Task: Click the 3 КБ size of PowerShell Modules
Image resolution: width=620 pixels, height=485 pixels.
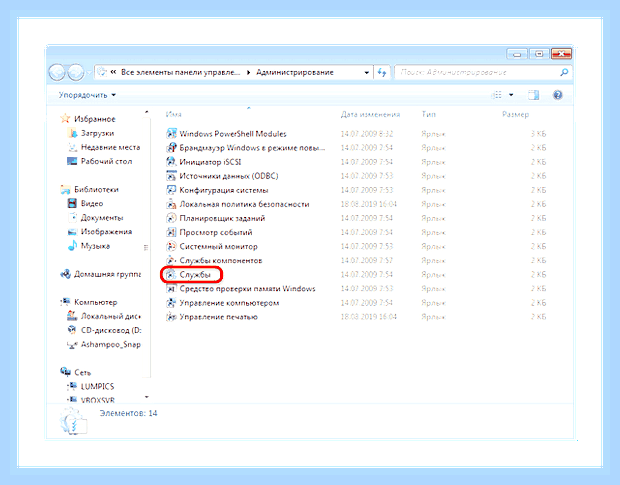Action: click(538, 134)
